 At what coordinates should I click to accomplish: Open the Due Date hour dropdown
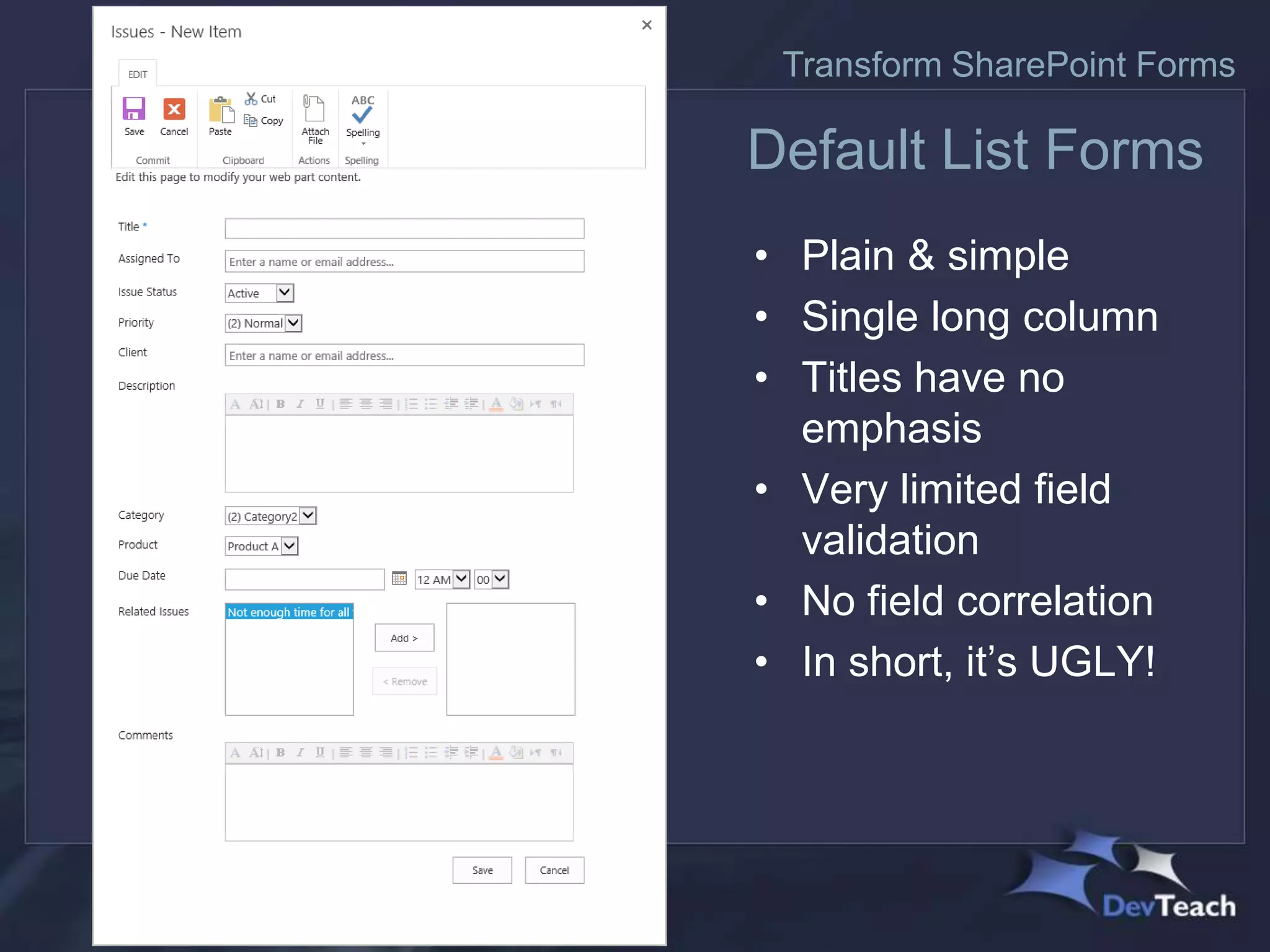pyautogui.click(x=442, y=580)
